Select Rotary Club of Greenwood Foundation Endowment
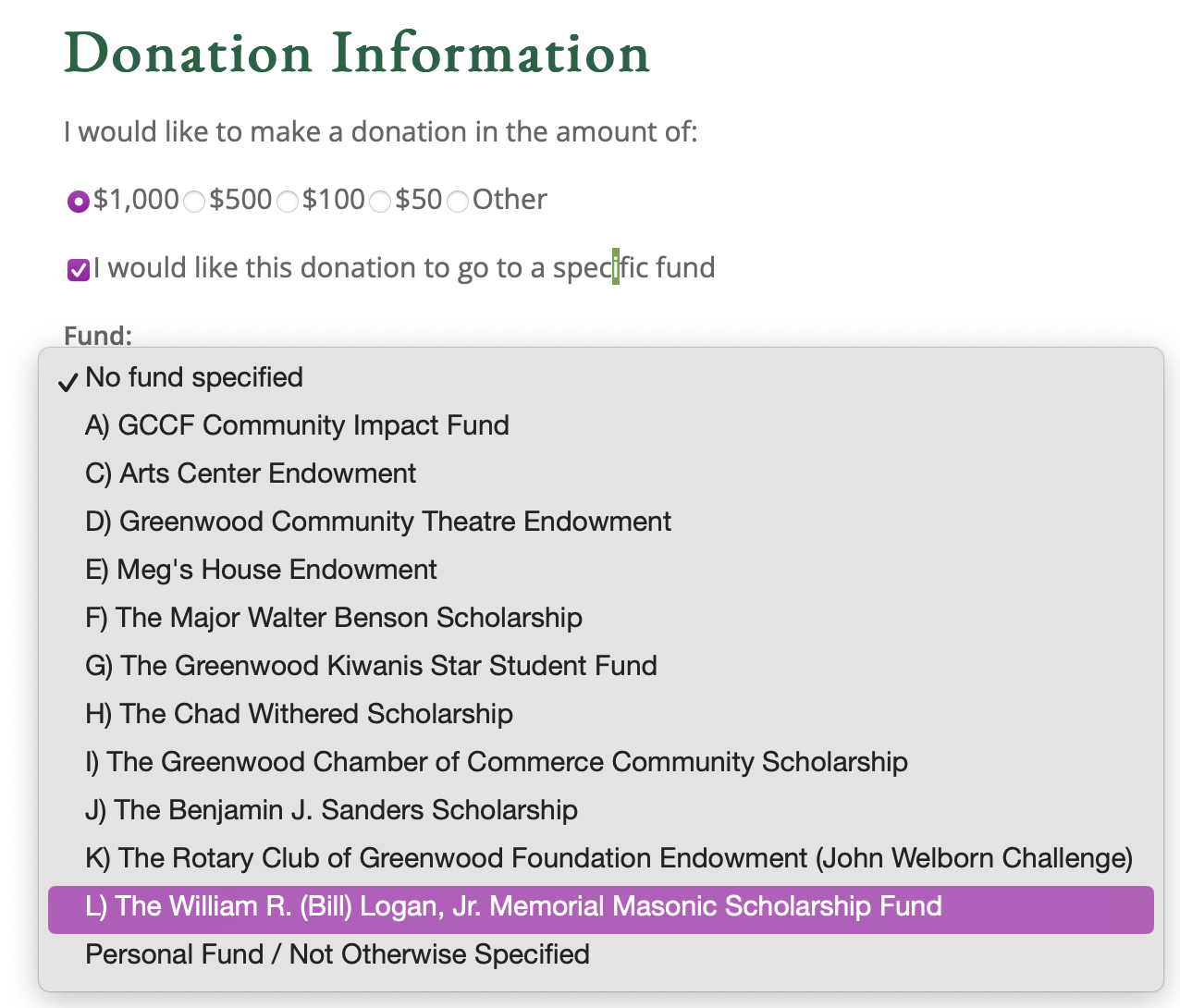 point(601,858)
